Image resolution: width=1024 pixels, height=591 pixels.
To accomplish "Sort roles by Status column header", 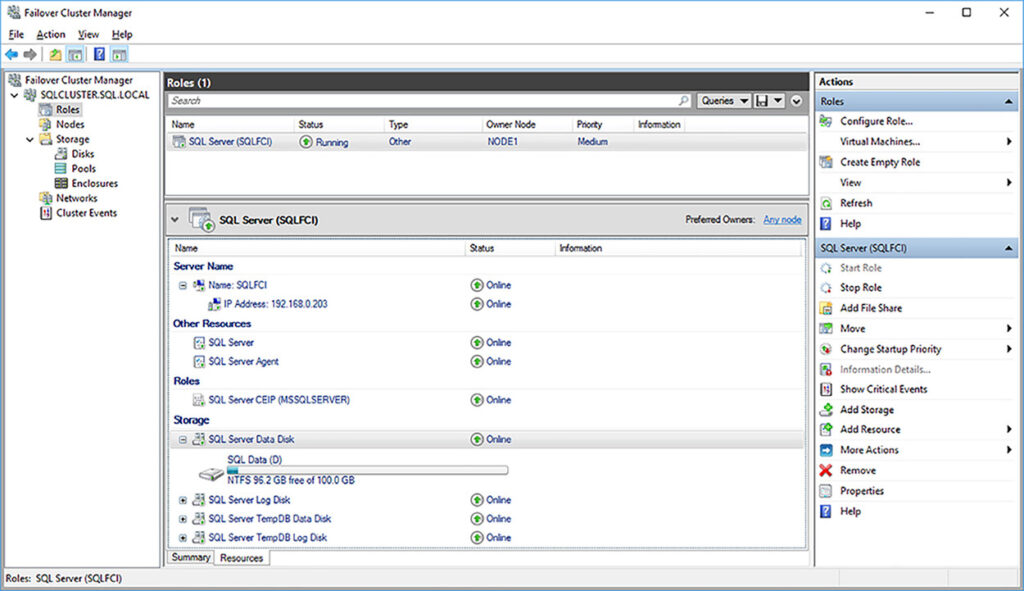I will (x=310, y=124).
